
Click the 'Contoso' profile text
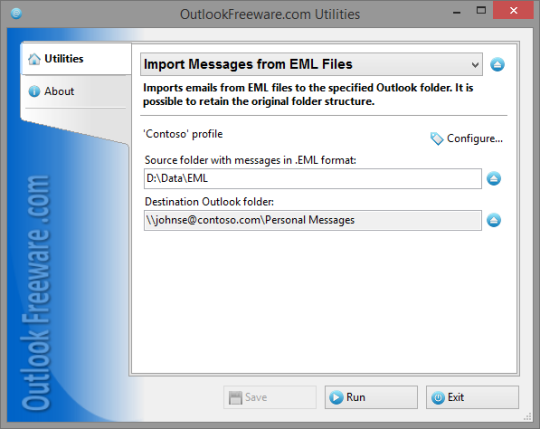183,134
